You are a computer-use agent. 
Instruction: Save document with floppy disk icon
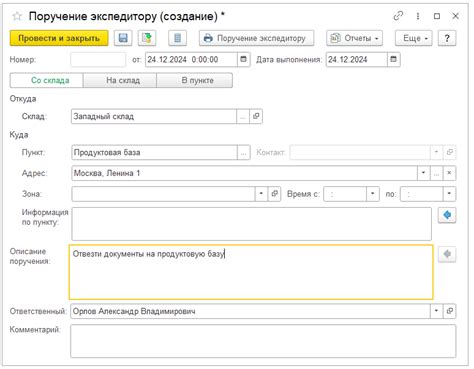pyautogui.click(x=123, y=38)
